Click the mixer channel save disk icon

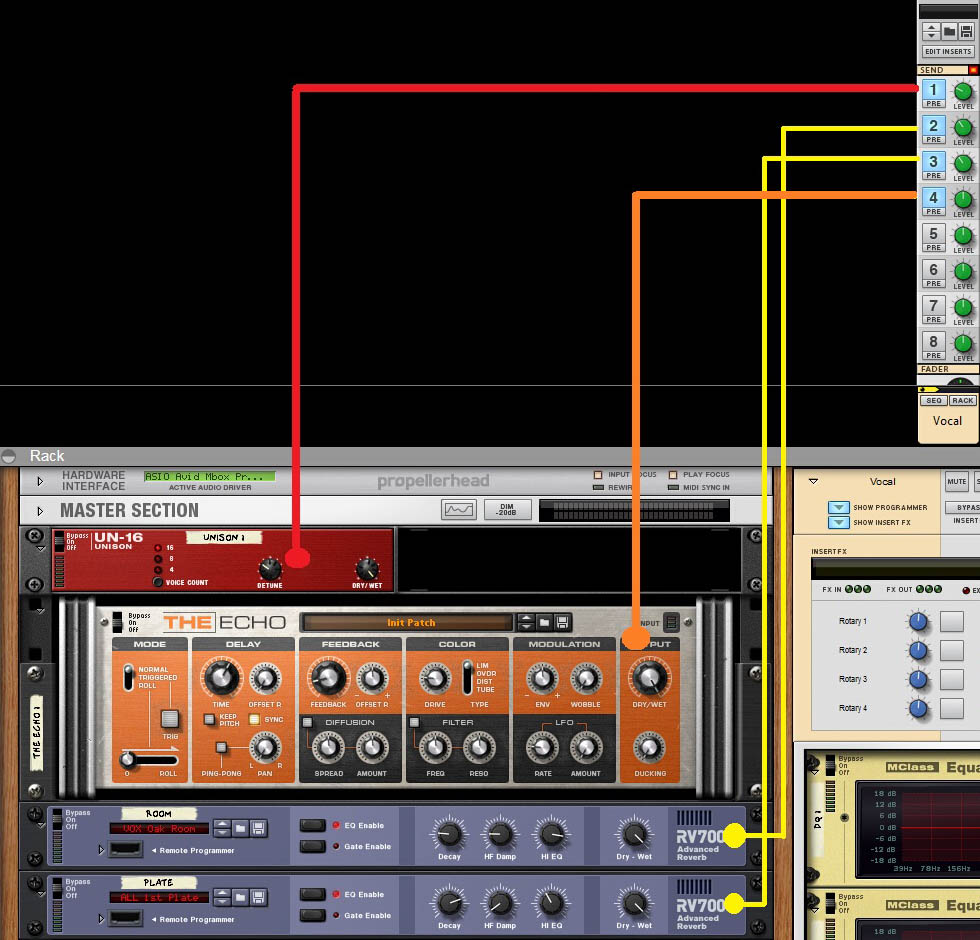pos(966,31)
